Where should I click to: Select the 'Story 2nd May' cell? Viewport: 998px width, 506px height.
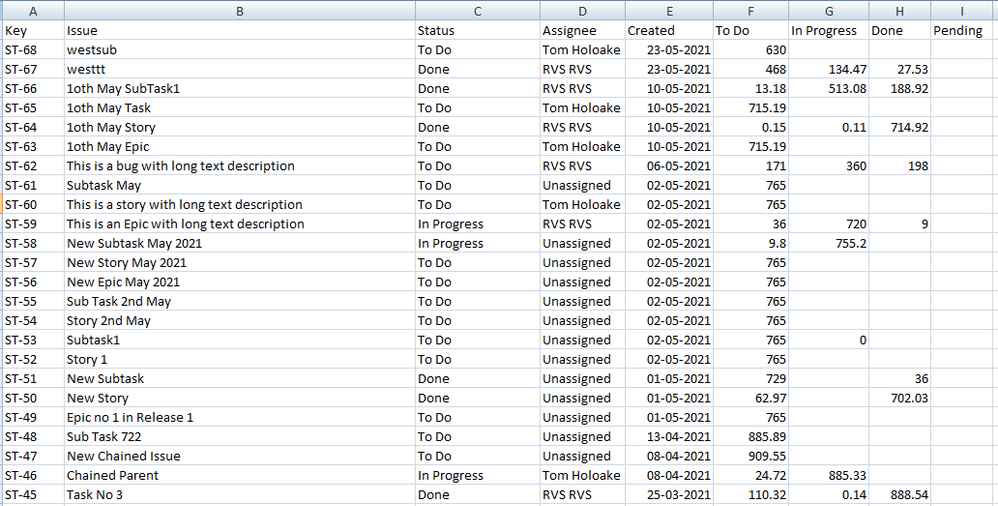tap(239, 321)
